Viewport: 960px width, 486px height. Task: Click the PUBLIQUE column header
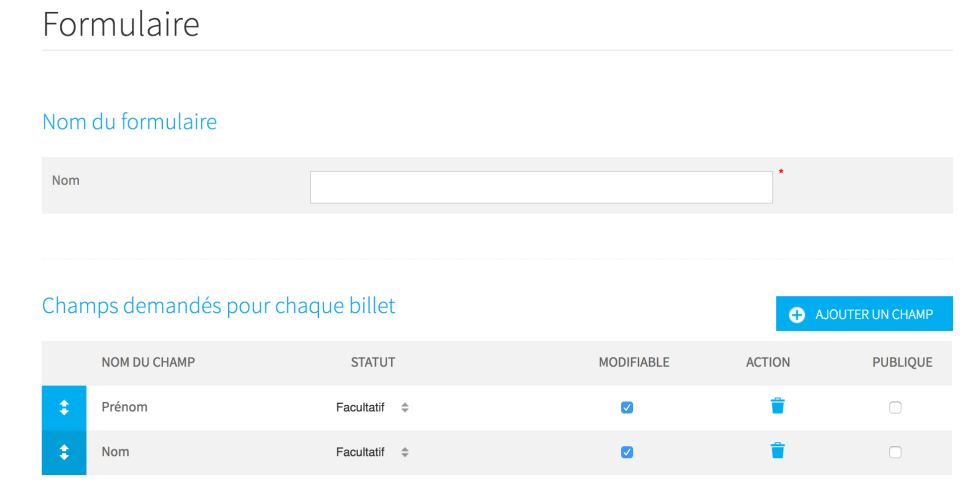point(902,362)
